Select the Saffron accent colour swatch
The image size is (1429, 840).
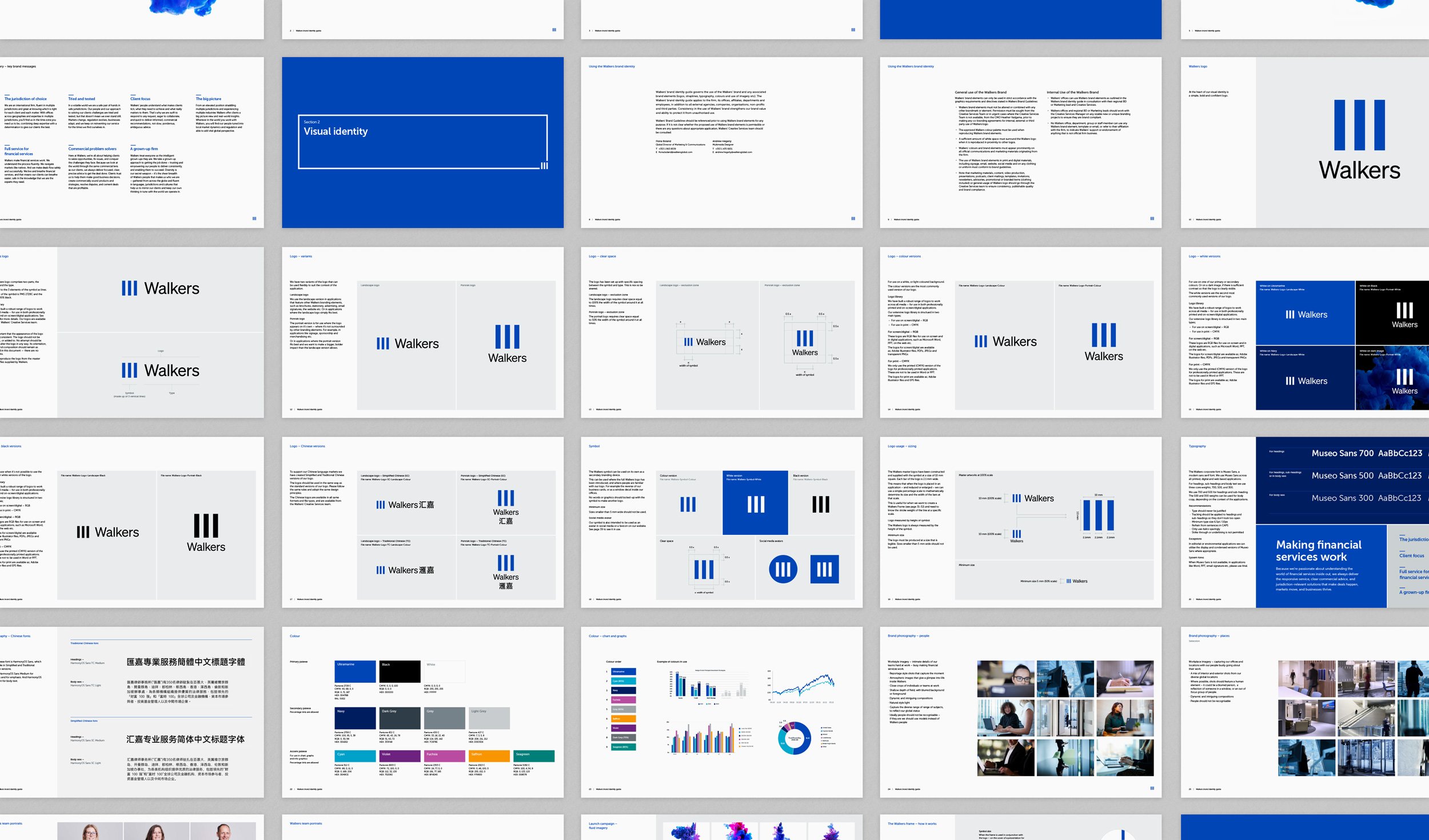[x=489, y=756]
